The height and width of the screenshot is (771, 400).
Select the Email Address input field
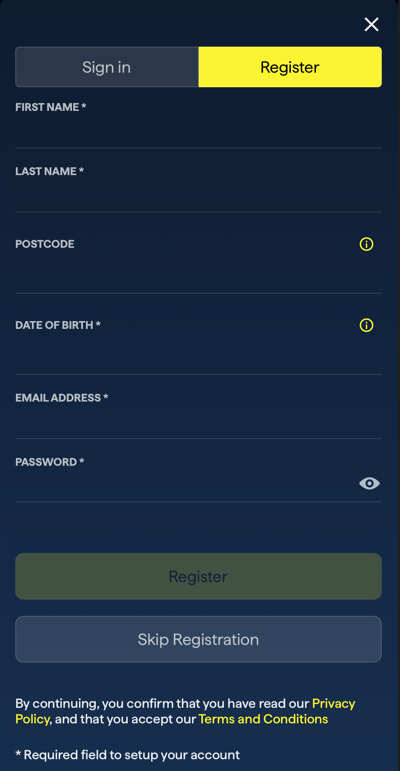pos(198,423)
